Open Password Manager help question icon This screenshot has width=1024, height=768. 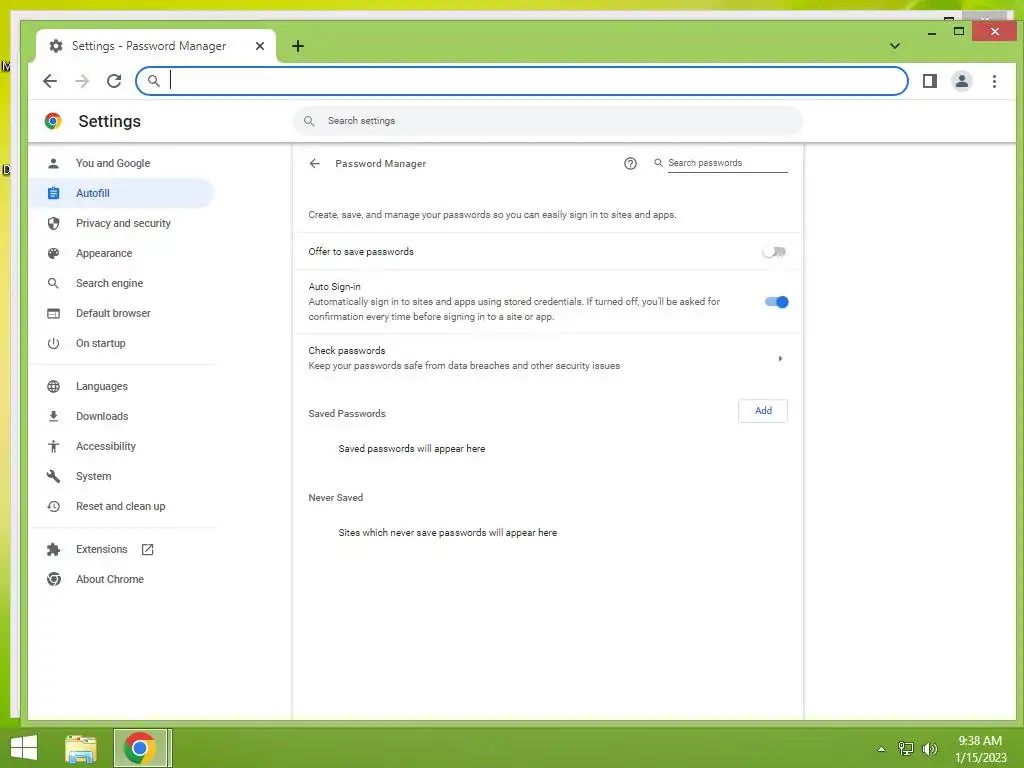(x=630, y=163)
